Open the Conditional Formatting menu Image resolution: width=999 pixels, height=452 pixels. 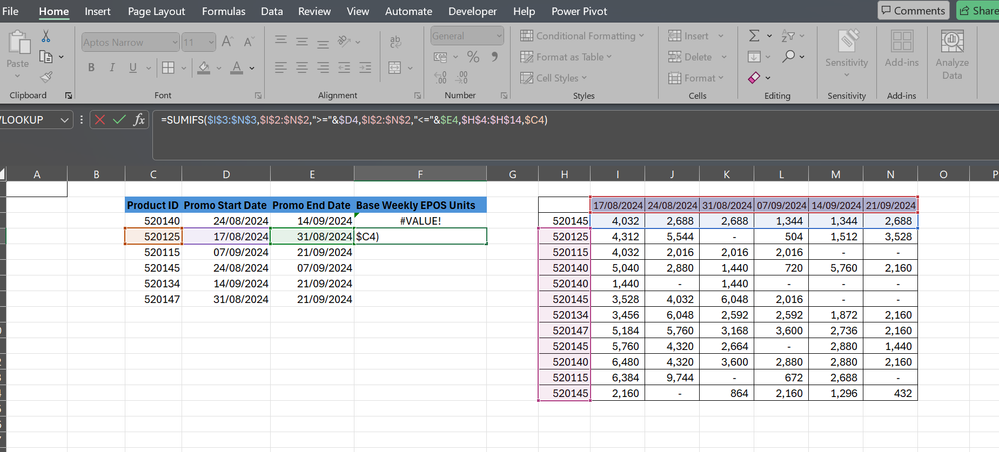(x=582, y=36)
